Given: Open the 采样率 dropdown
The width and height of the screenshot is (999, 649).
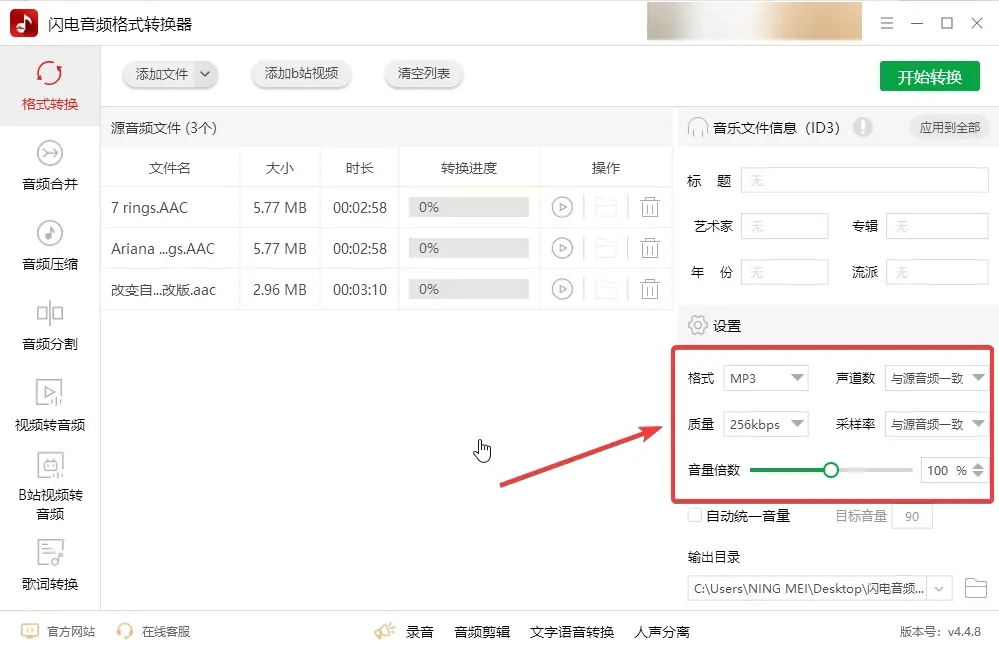Looking at the screenshot, I should click(x=937, y=424).
